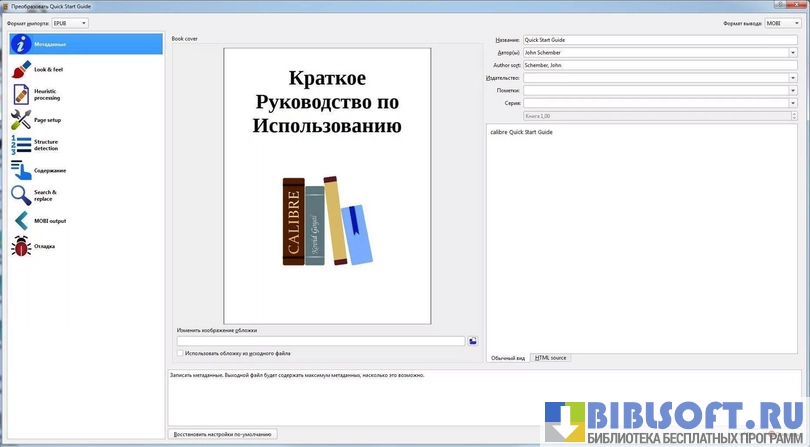
Task: Click 'Восстановить настройки по-умолчанию' button
Action: click(x=222, y=435)
